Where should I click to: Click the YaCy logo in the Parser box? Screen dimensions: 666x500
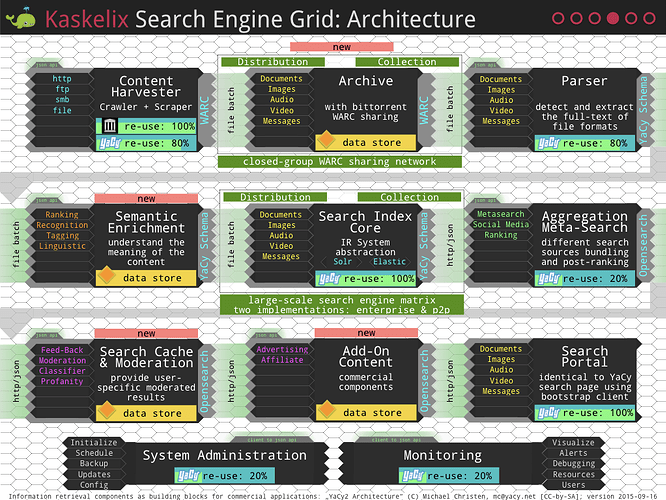click(x=548, y=143)
